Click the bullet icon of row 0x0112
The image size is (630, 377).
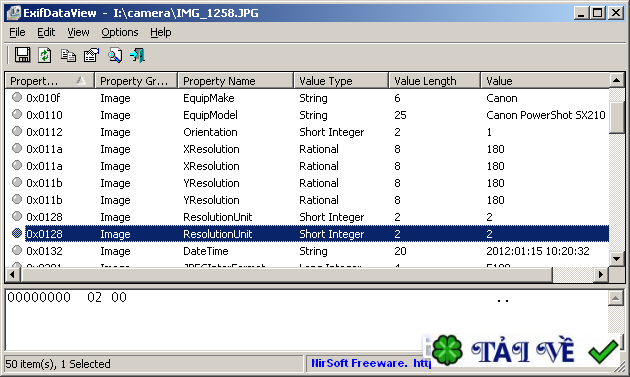tap(16, 131)
